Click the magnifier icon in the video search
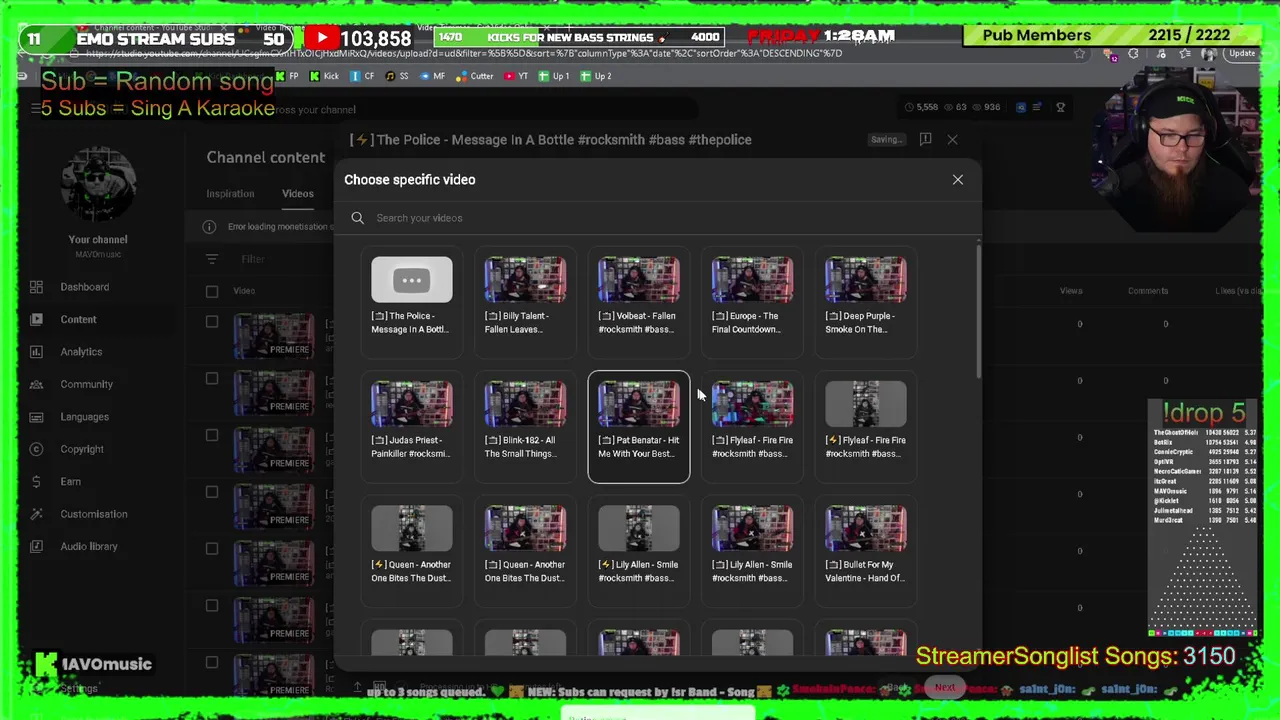Image resolution: width=1280 pixels, height=720 pixels. click(357, 218)
